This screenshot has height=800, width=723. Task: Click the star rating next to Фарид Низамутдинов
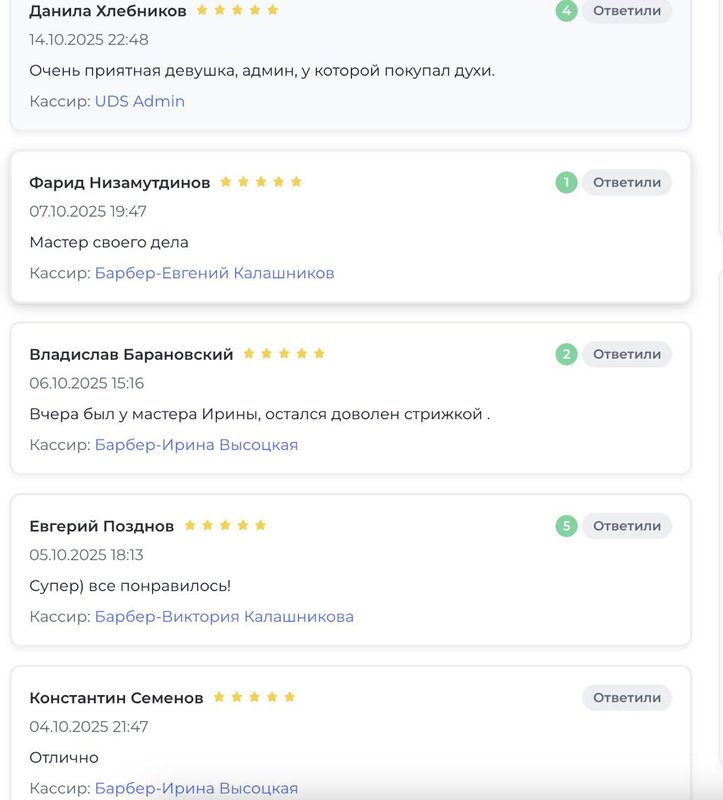tap(260, 182)
